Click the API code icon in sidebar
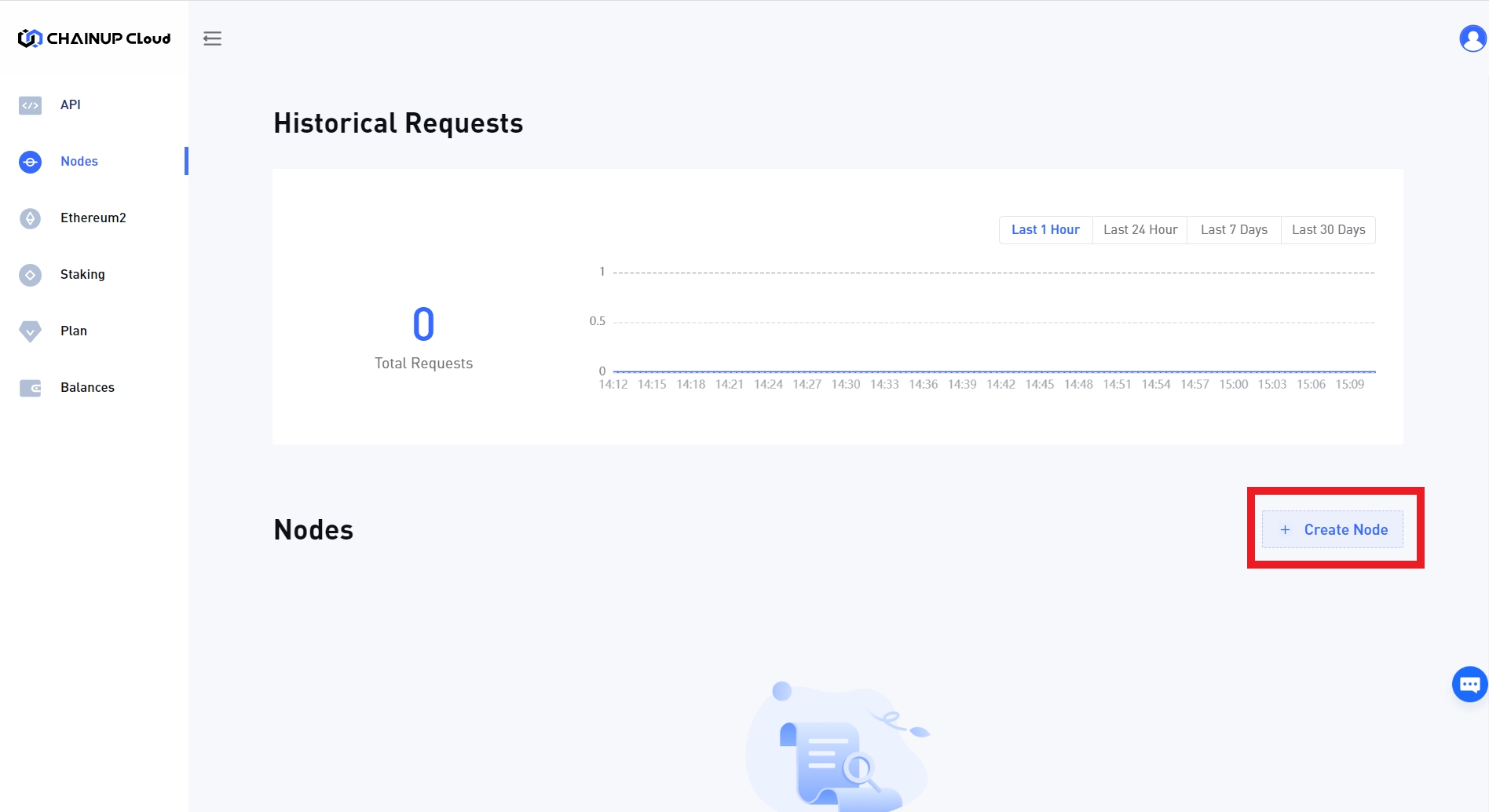Image resolution: width=1489 pixels, height=812 pixels. [x=30, y=105]
